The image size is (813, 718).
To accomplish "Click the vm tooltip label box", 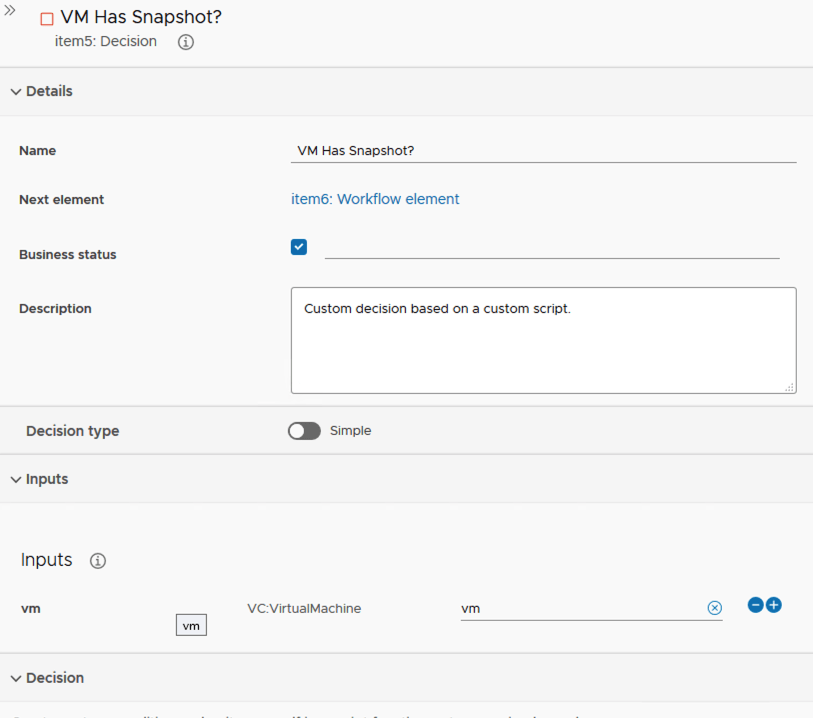I will click(x=191, y=626).
